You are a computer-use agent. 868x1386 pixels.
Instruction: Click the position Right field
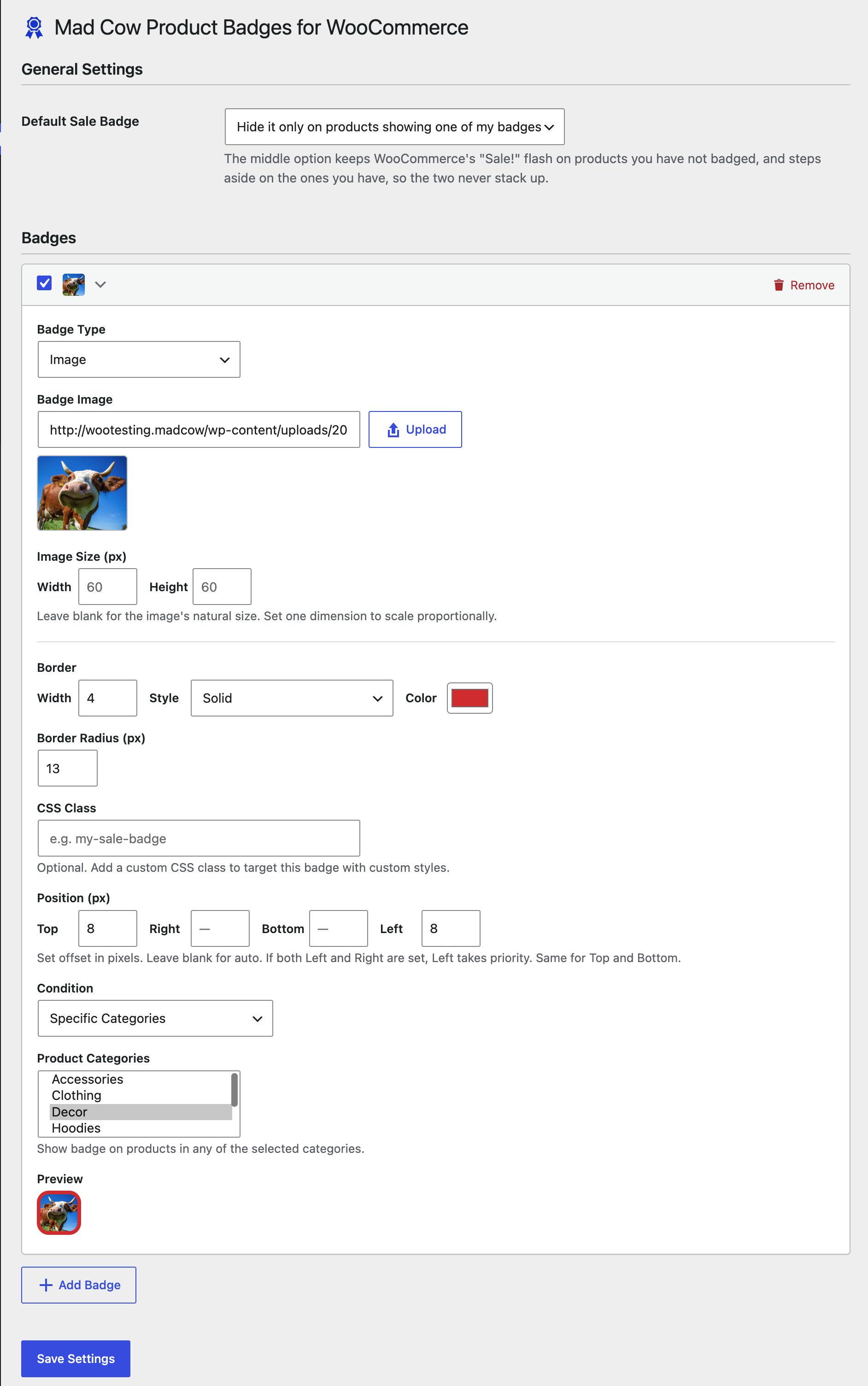(x=220, y=928)
